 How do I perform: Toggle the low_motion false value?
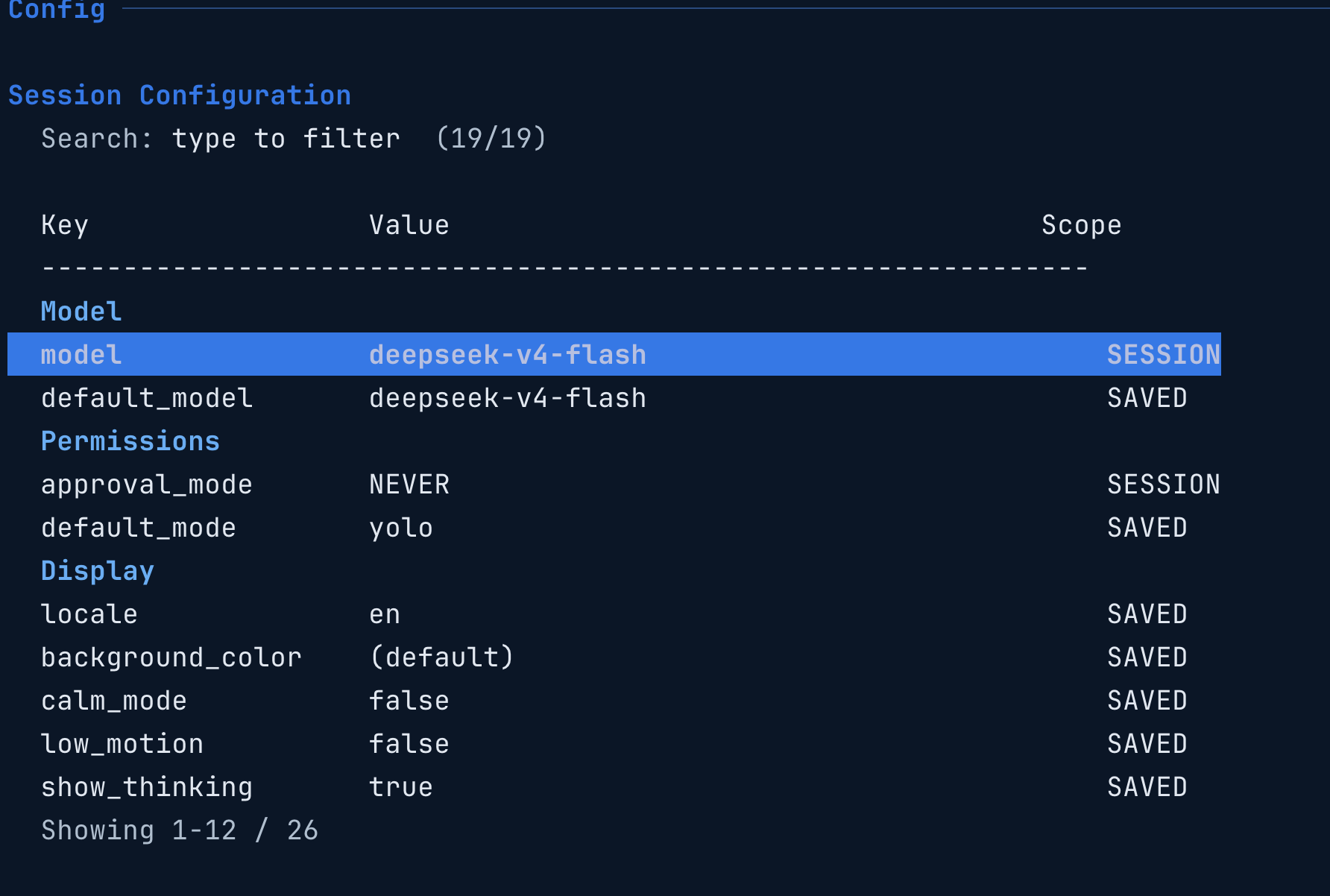pyautogui.click(x=409, y=743)
